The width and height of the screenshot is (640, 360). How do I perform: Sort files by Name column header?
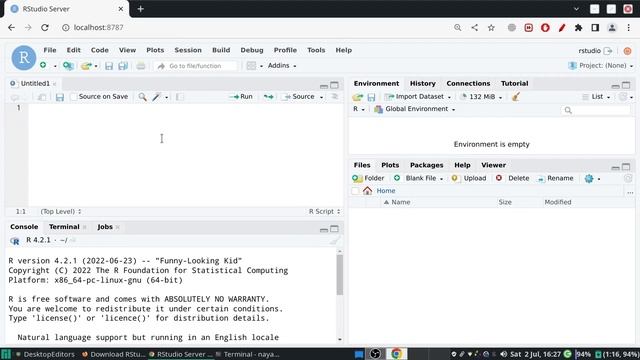[397, 202]
